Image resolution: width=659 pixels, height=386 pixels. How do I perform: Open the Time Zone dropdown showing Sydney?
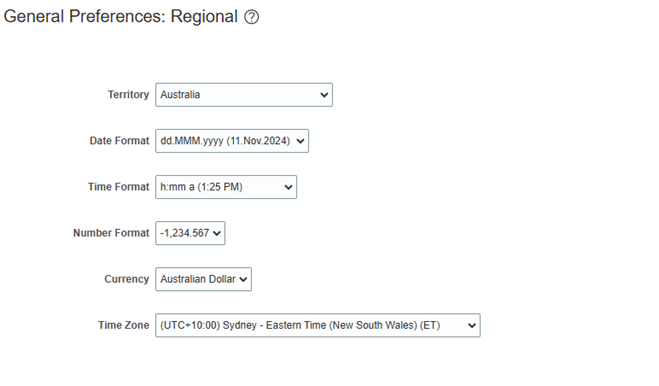tap(318, 325)
